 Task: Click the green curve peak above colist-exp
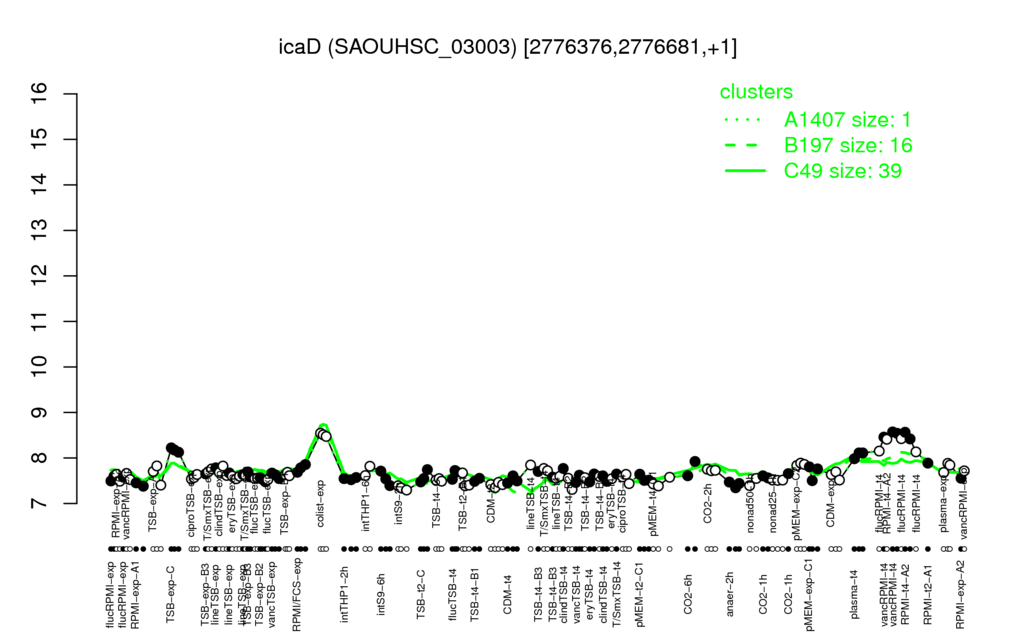tap(323, 425)
